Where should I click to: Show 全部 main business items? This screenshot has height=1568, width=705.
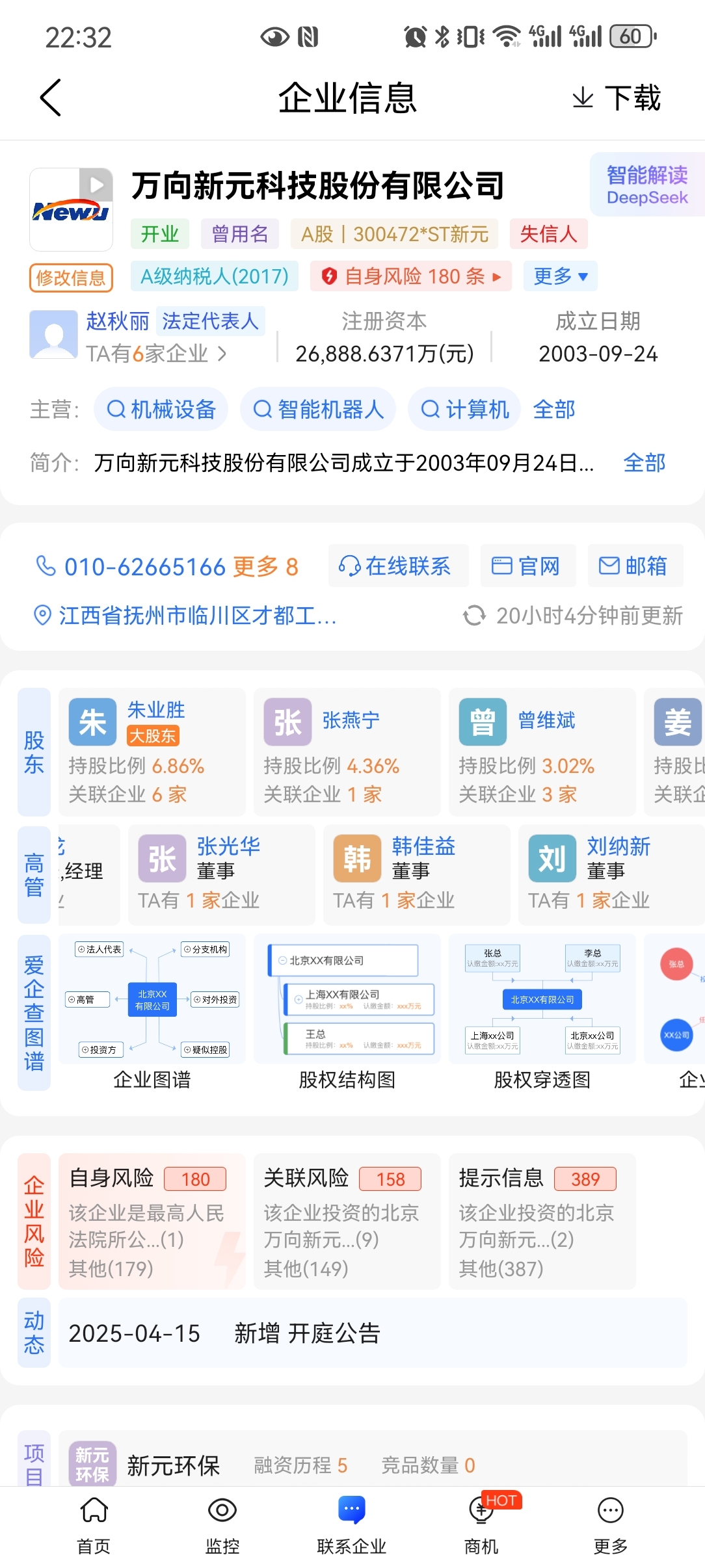pyautogui.click(x=554, y=409)
